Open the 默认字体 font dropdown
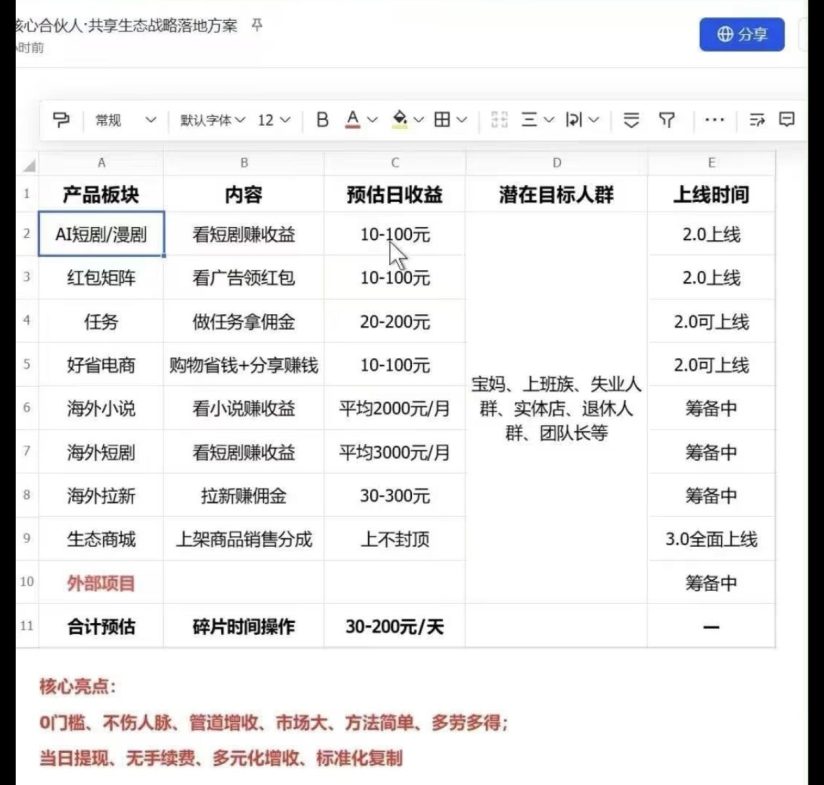Screen dimensions: 824x785 point(212,120)
